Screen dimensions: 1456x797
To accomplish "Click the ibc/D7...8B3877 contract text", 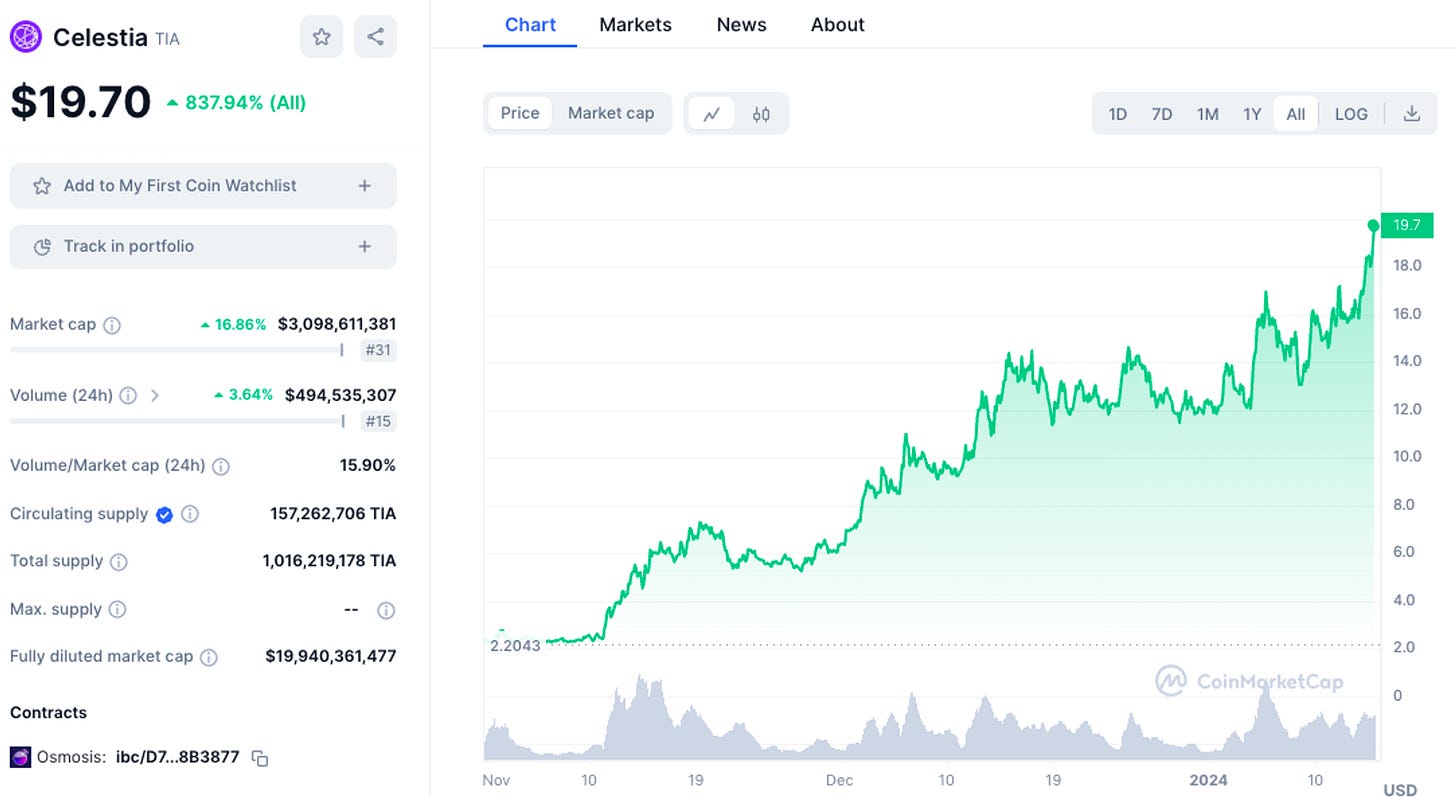I will coord(178,757).
